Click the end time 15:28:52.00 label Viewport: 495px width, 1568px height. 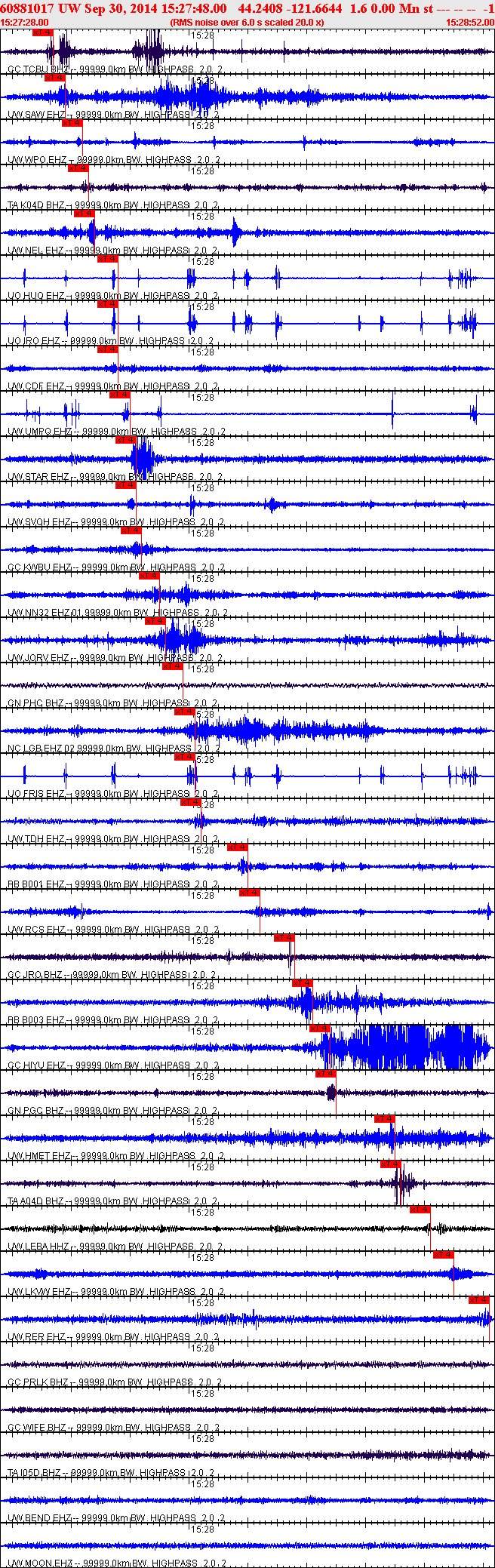click(470, 23)
